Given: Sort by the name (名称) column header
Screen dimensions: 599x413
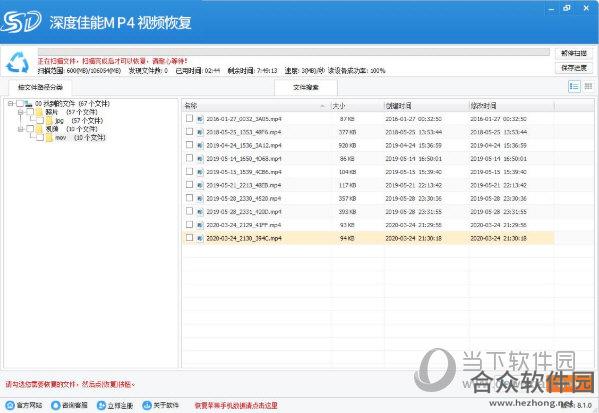Looking at the screenshot, I should [x=191, y=106].
